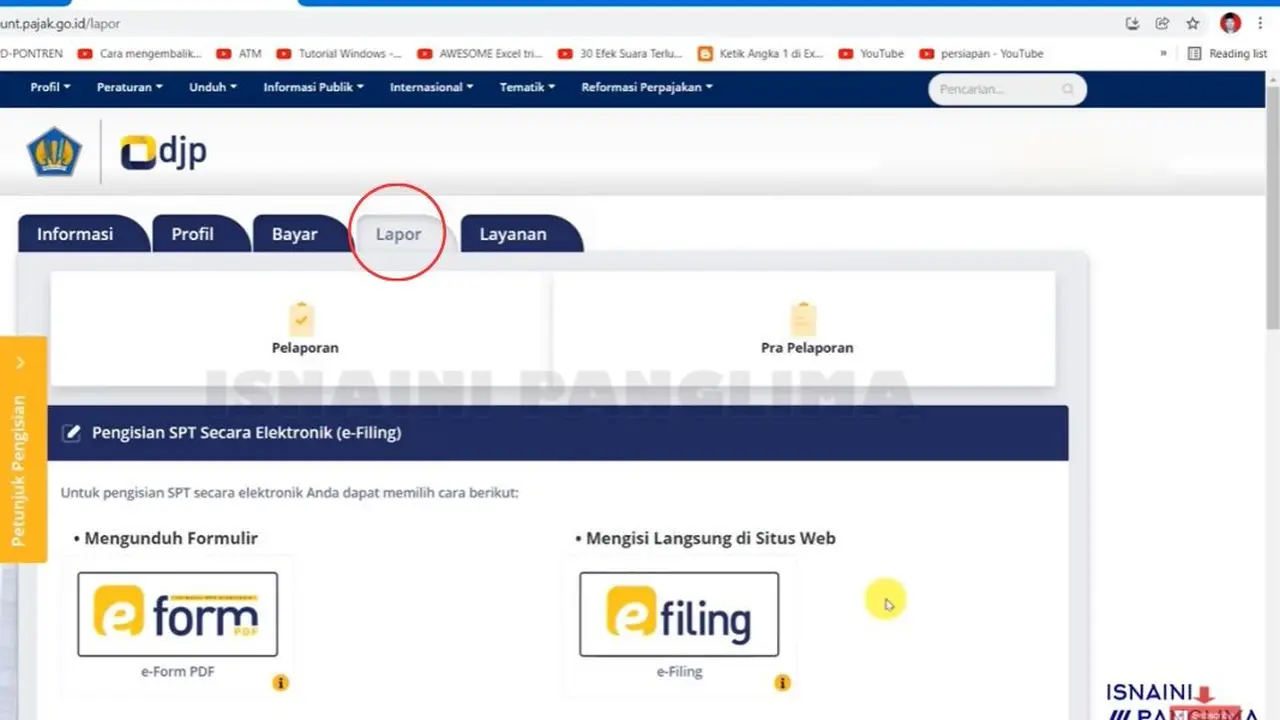Click the DJP logo
1280x720 pixels.
pos(162,151)
